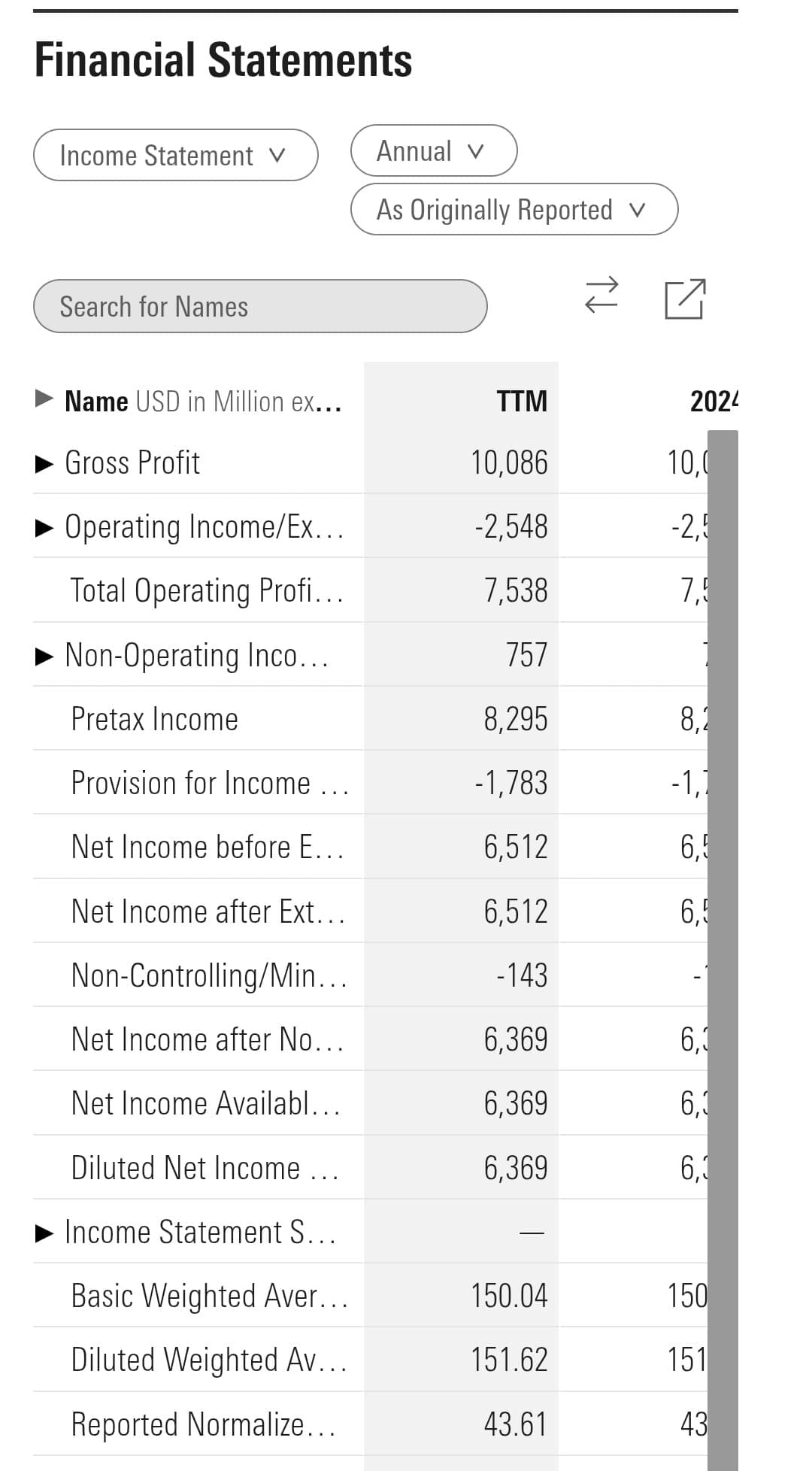Click the Pretax Income row label
This screenshot has width=812, height=1471.
pos(153,719)
